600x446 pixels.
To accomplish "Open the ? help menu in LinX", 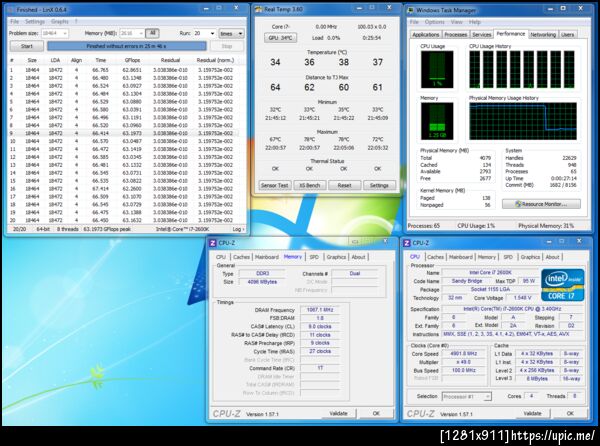I will coord(76,21).
